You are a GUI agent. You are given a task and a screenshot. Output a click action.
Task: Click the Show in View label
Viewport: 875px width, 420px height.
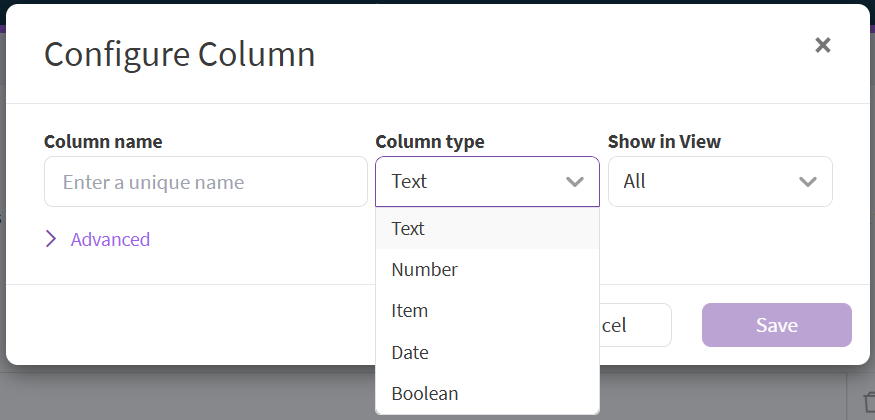[x=664, y=142]
